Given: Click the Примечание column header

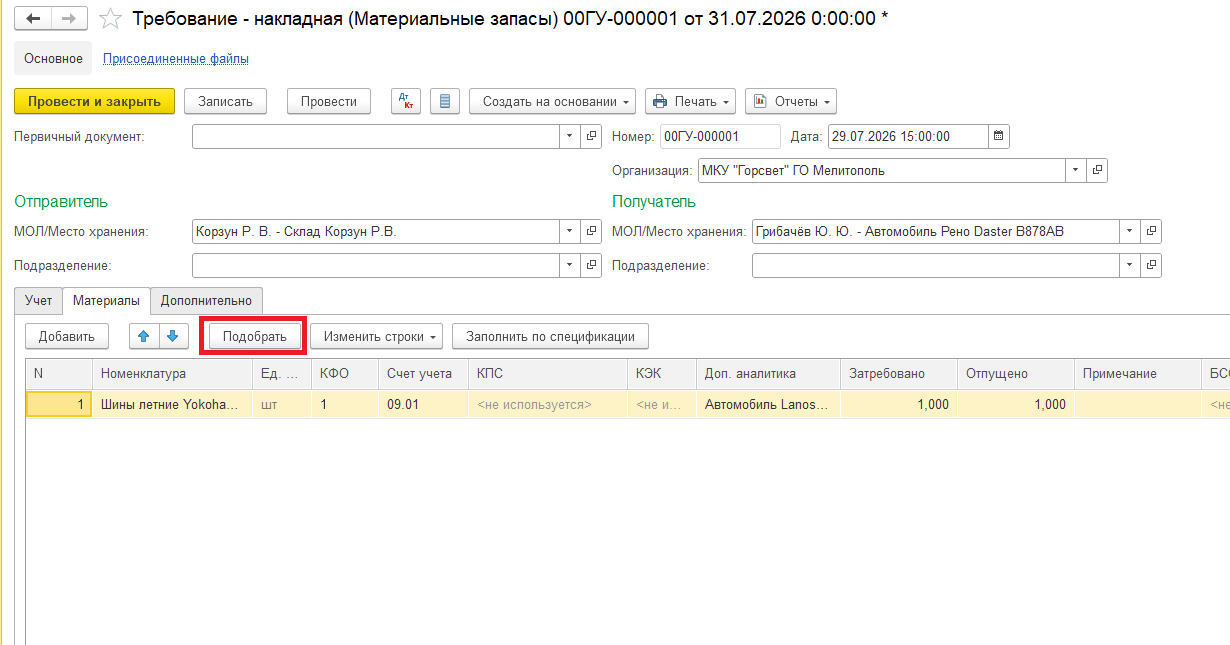Looking at the screenshot, I should click(1138, 373).
